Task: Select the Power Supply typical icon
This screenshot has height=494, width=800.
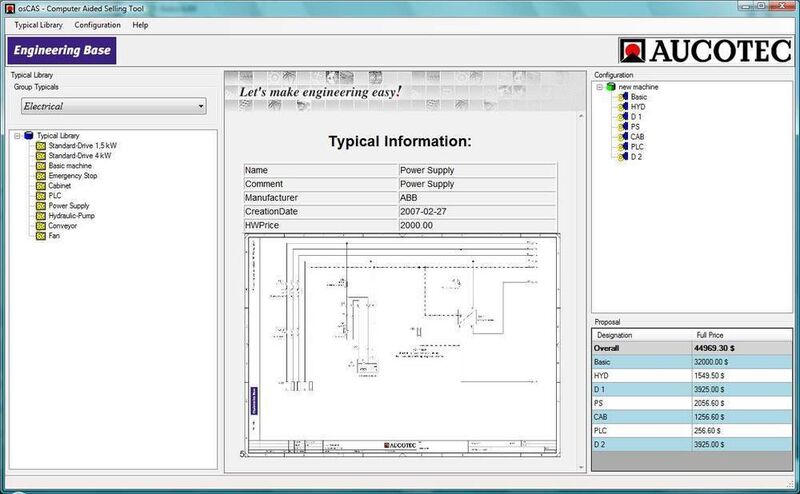Action: coord(41,206)
